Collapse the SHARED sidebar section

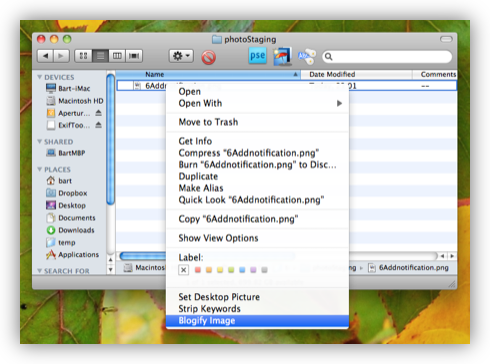tap(40, 142)
